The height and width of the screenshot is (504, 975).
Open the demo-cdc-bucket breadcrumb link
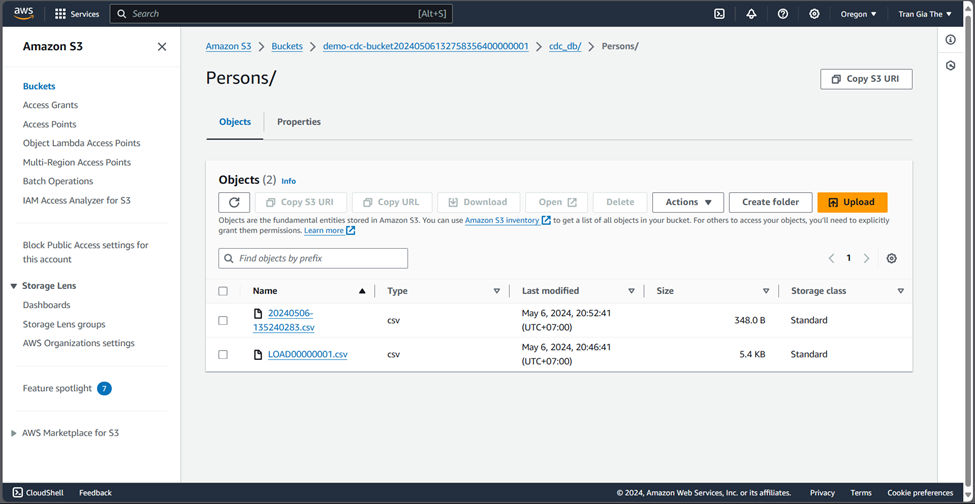[425, 47]
